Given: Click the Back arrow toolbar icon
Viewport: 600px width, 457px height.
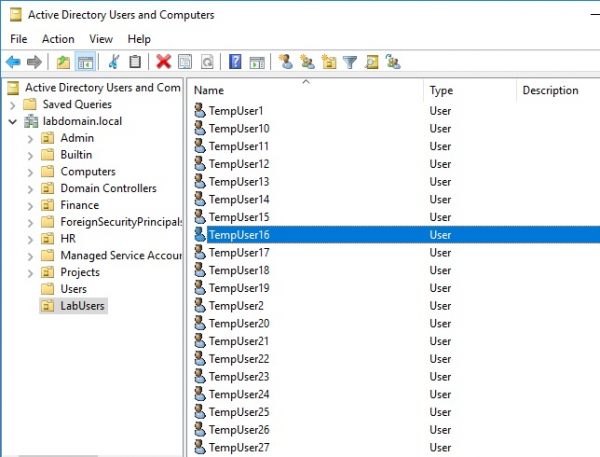Looking at the screenshot, I should pos(13,62).
